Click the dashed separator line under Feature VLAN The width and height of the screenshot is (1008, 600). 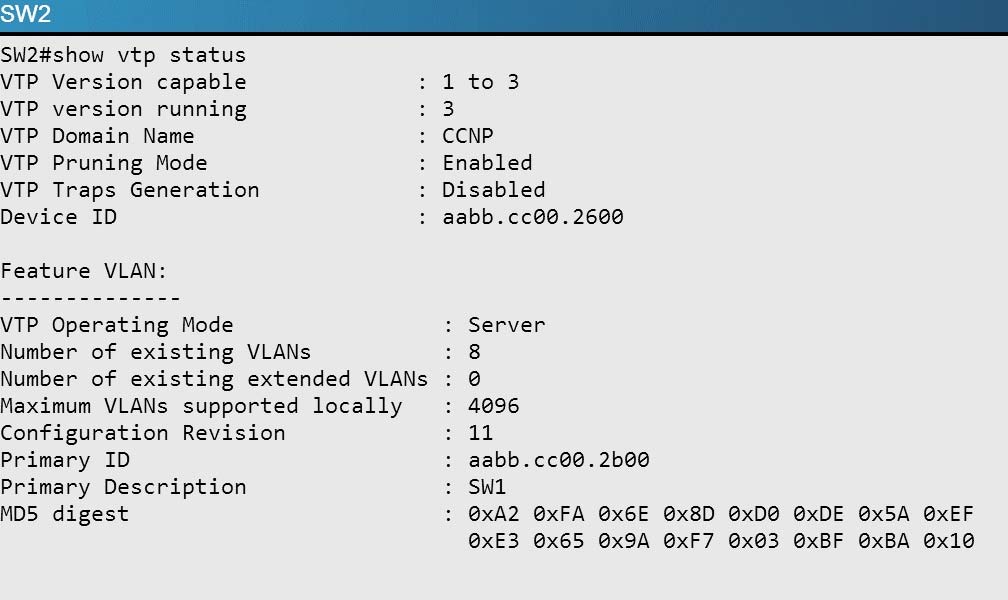(90, 298)
